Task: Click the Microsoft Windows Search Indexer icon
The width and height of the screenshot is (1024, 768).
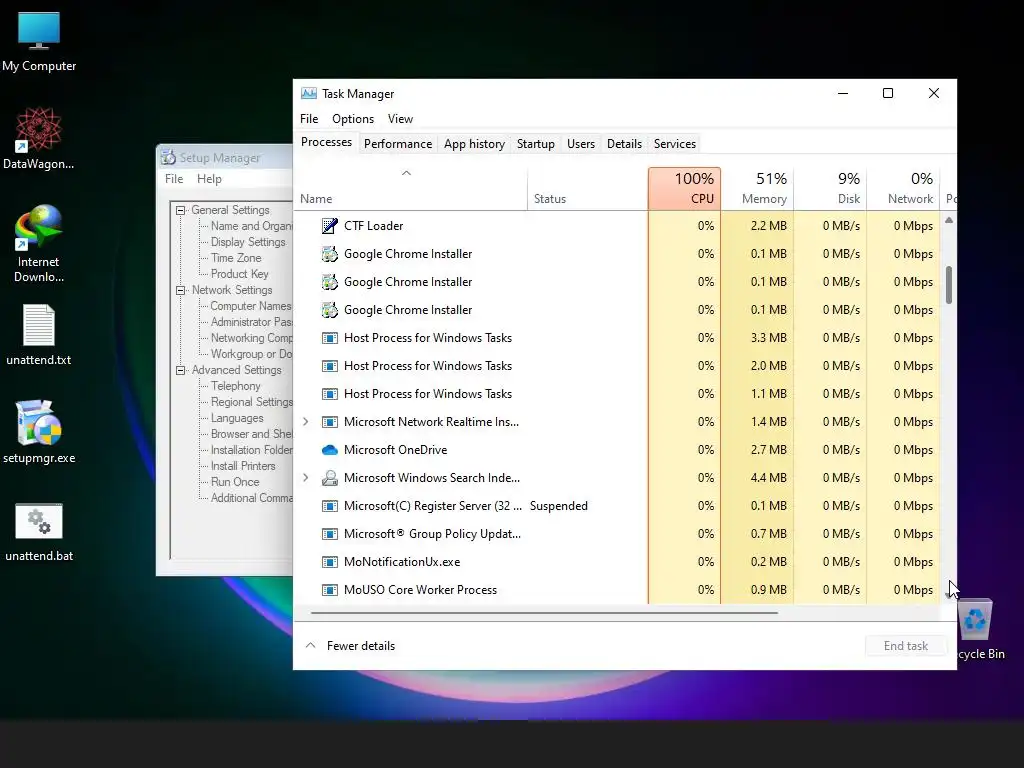Action: coord(330,478)
